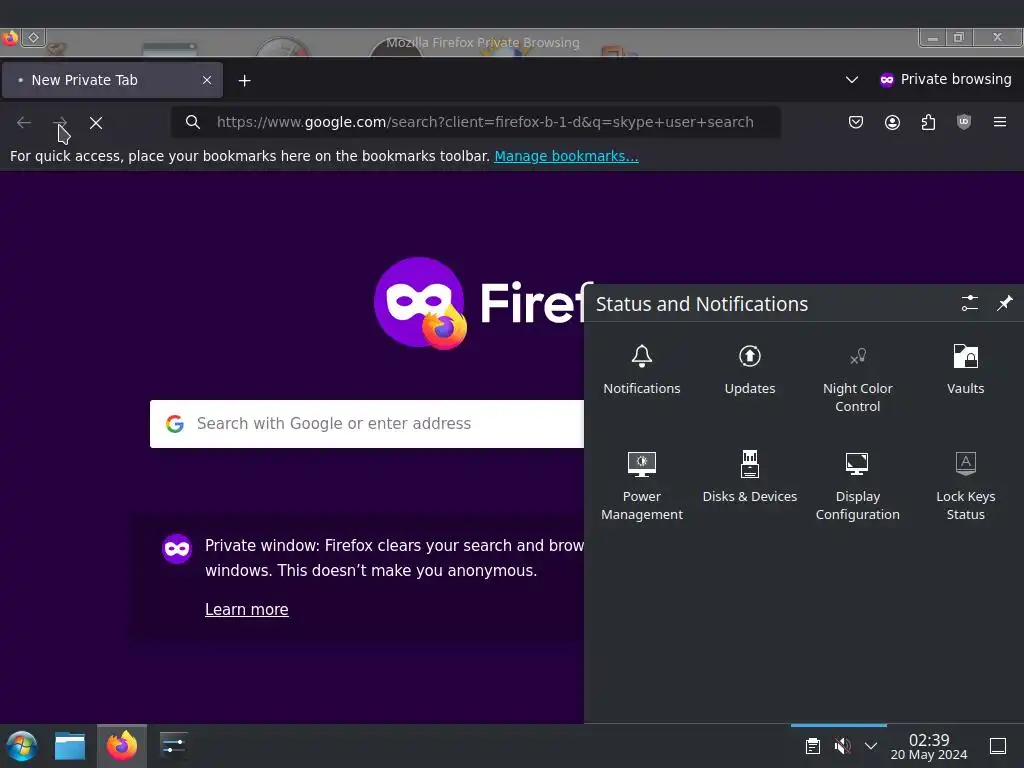The width and height of the screenshot is (1024, 768).
Task: Pin the Status and Notifications panel open
Action: click(1004, 303)
